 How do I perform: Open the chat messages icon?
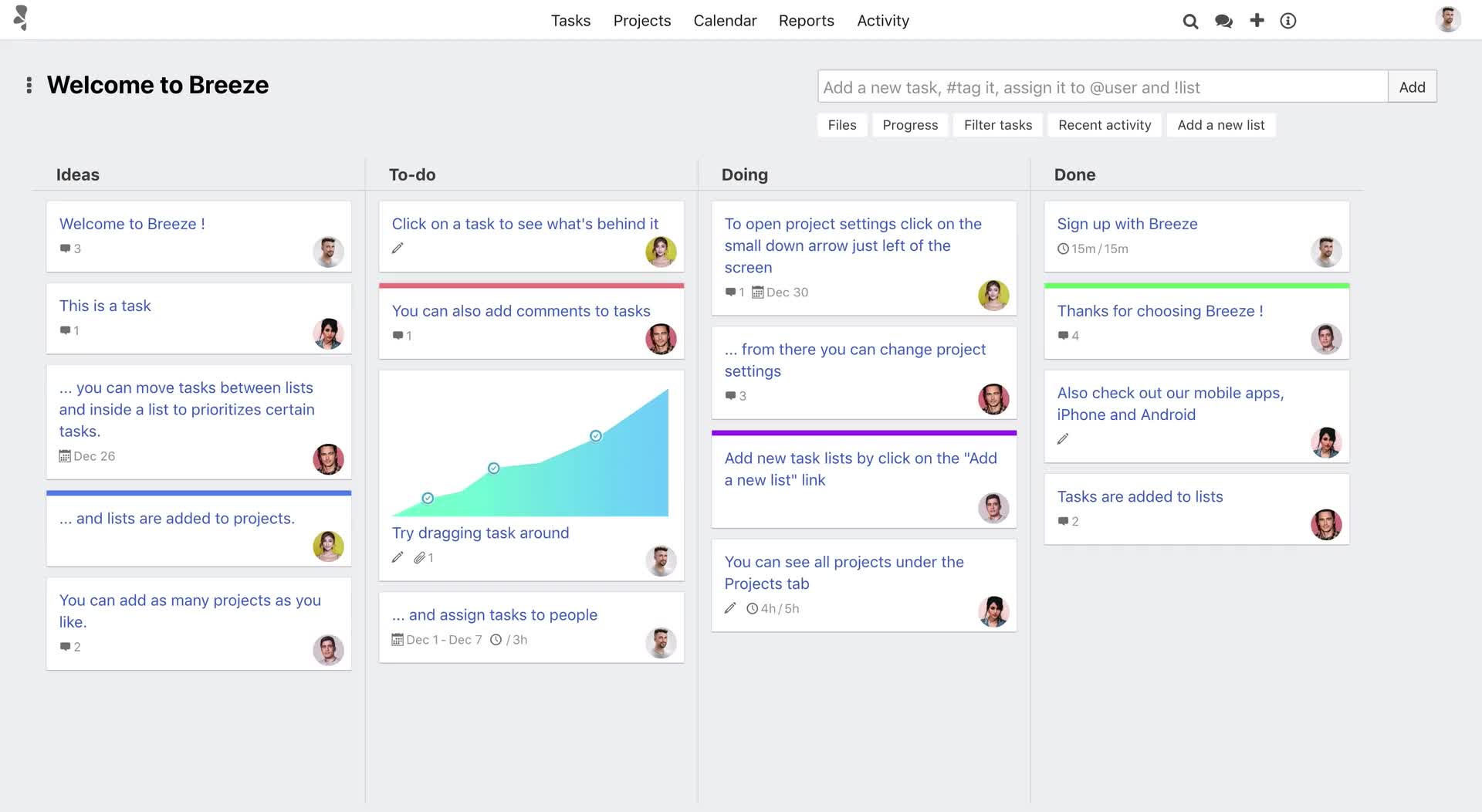[1223, 21]
